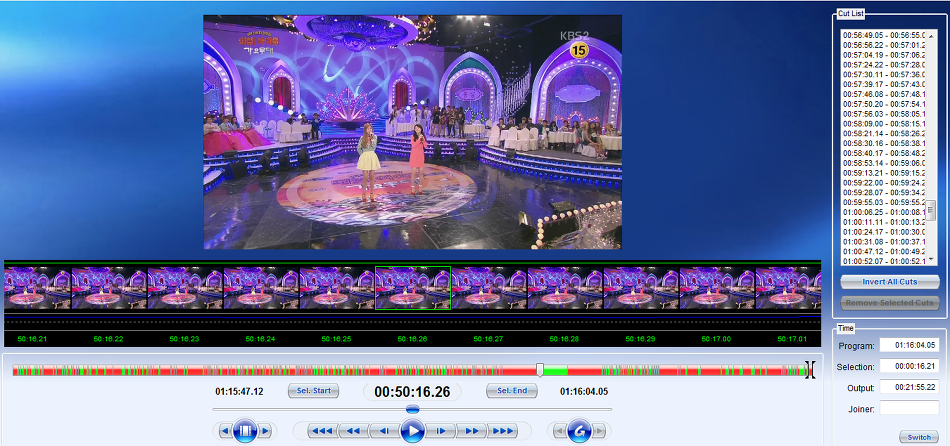The height and width of the screenshot is (446, 950).
Task: Select cut starting 00:57:46.08
Action: [x=883, y=94]
